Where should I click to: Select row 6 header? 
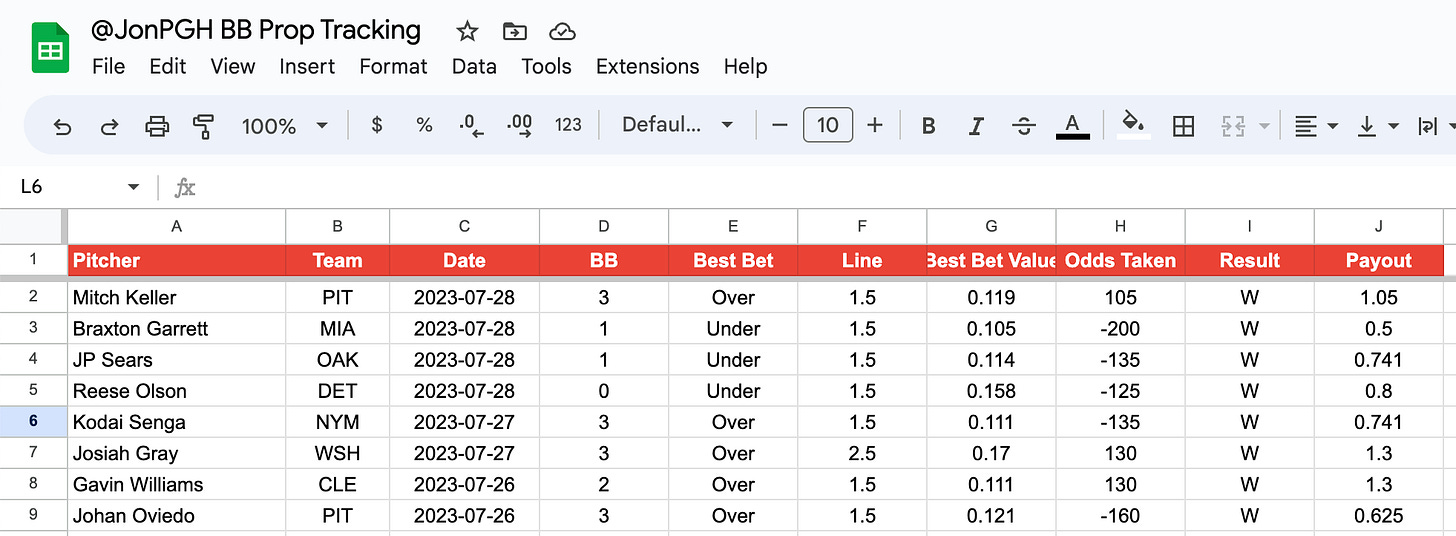point(33,422)
